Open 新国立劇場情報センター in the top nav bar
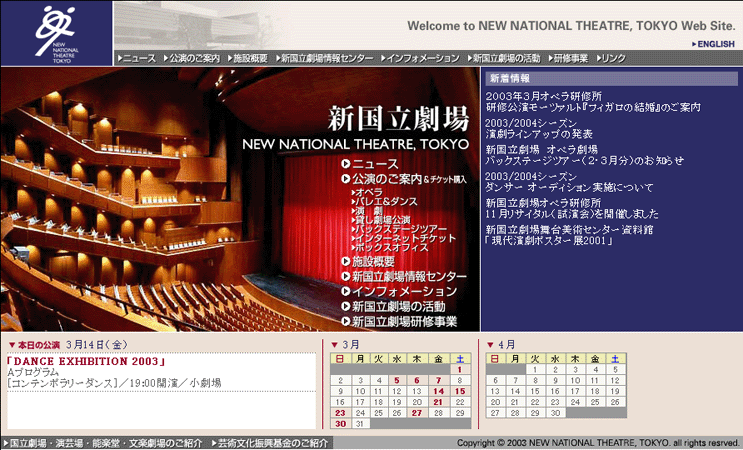743x450 pixels. pyautogui.click(x=325, y=58)
